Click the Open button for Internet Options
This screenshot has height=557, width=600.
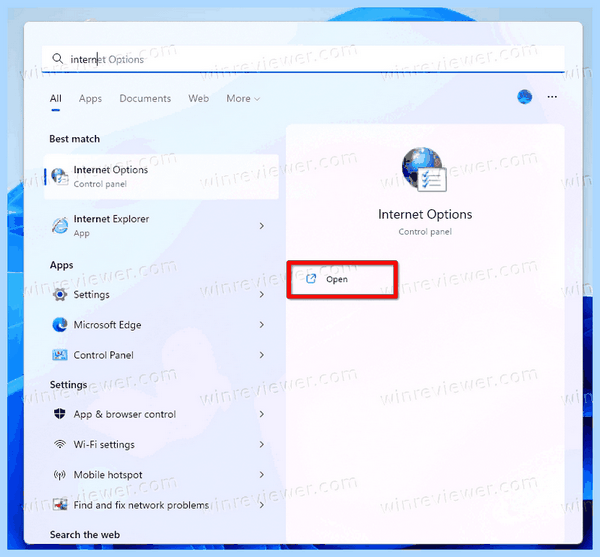tap(342, 279)
